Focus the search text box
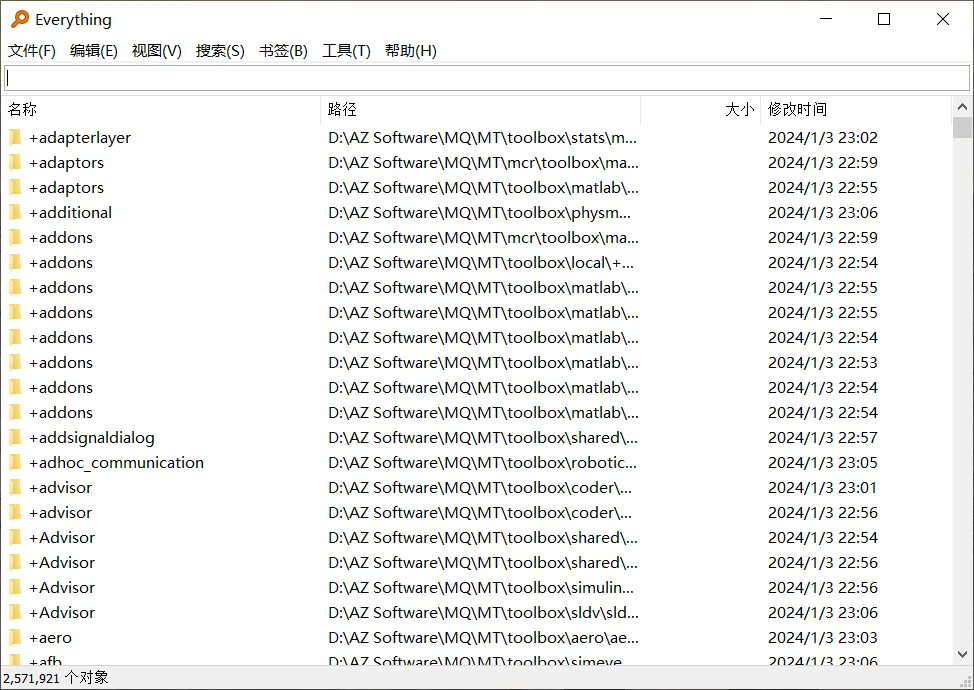The width and height of the screenshot is (974, 690). click(486, 78)
